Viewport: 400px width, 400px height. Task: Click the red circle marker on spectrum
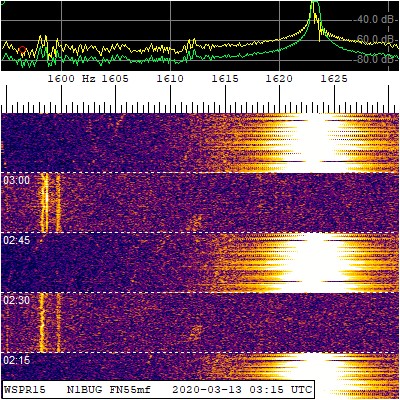pyautogui.click(x=22, y=50)
